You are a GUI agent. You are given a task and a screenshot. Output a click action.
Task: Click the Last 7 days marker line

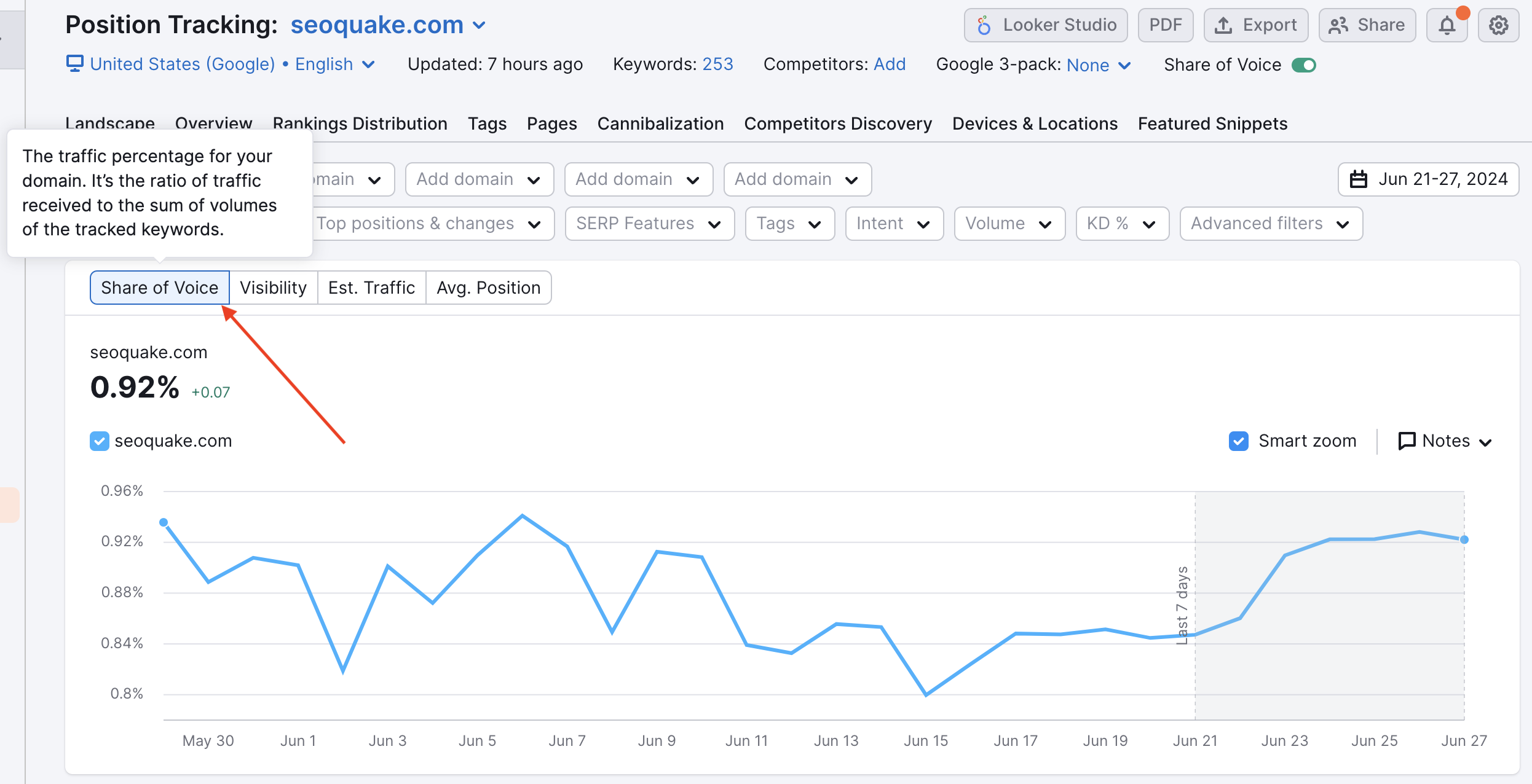pos(1195,605)
